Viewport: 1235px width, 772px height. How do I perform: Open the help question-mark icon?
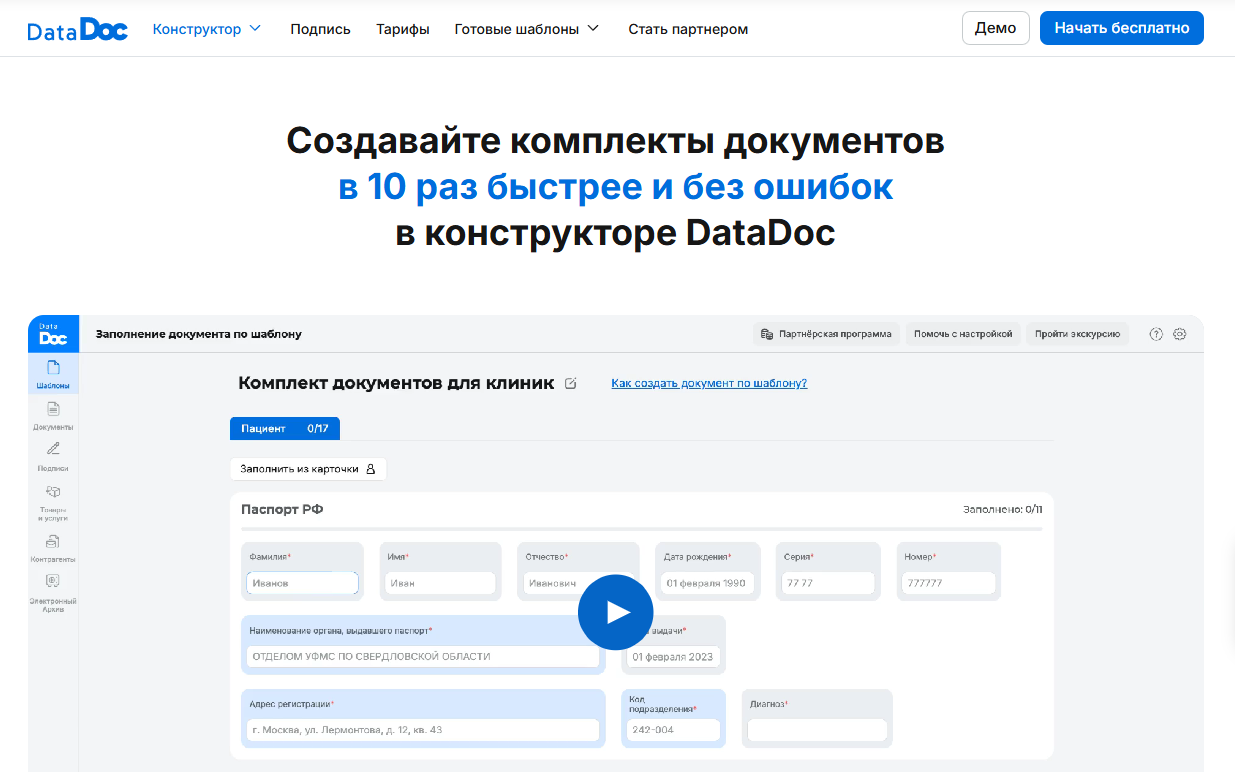coord(1157,333)
